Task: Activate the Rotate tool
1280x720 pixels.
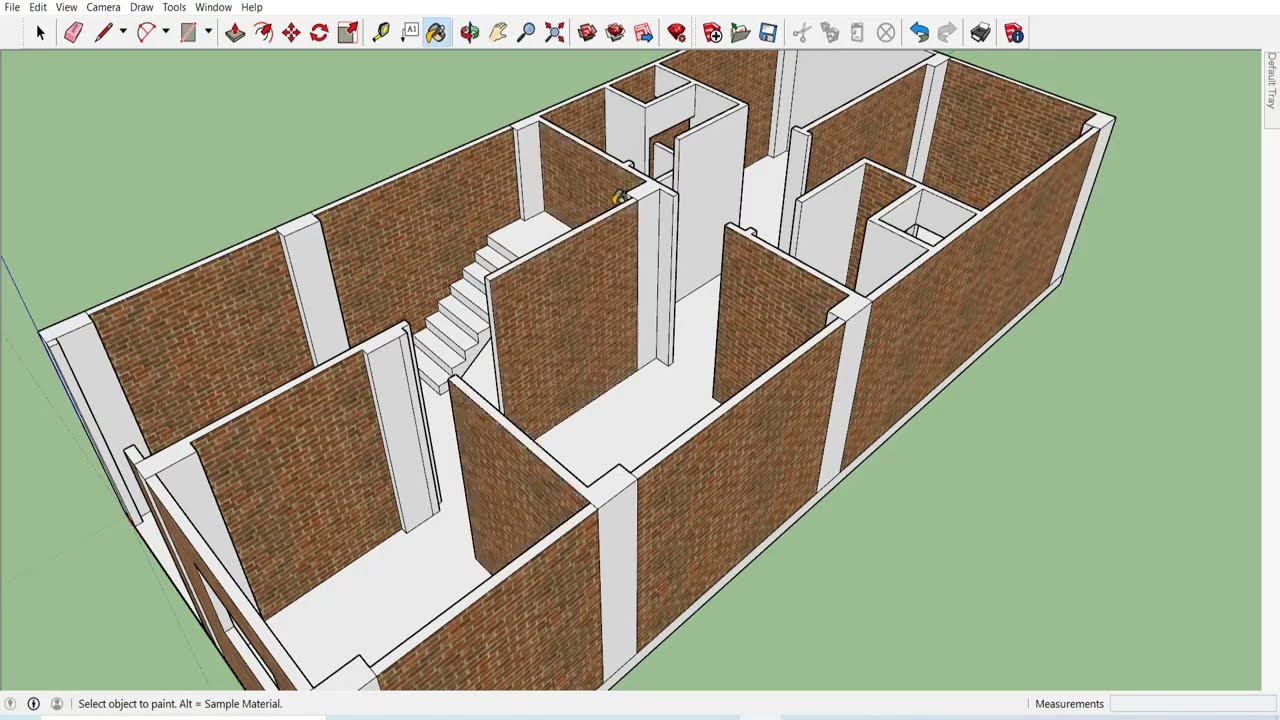Action: tap(319, 33)
